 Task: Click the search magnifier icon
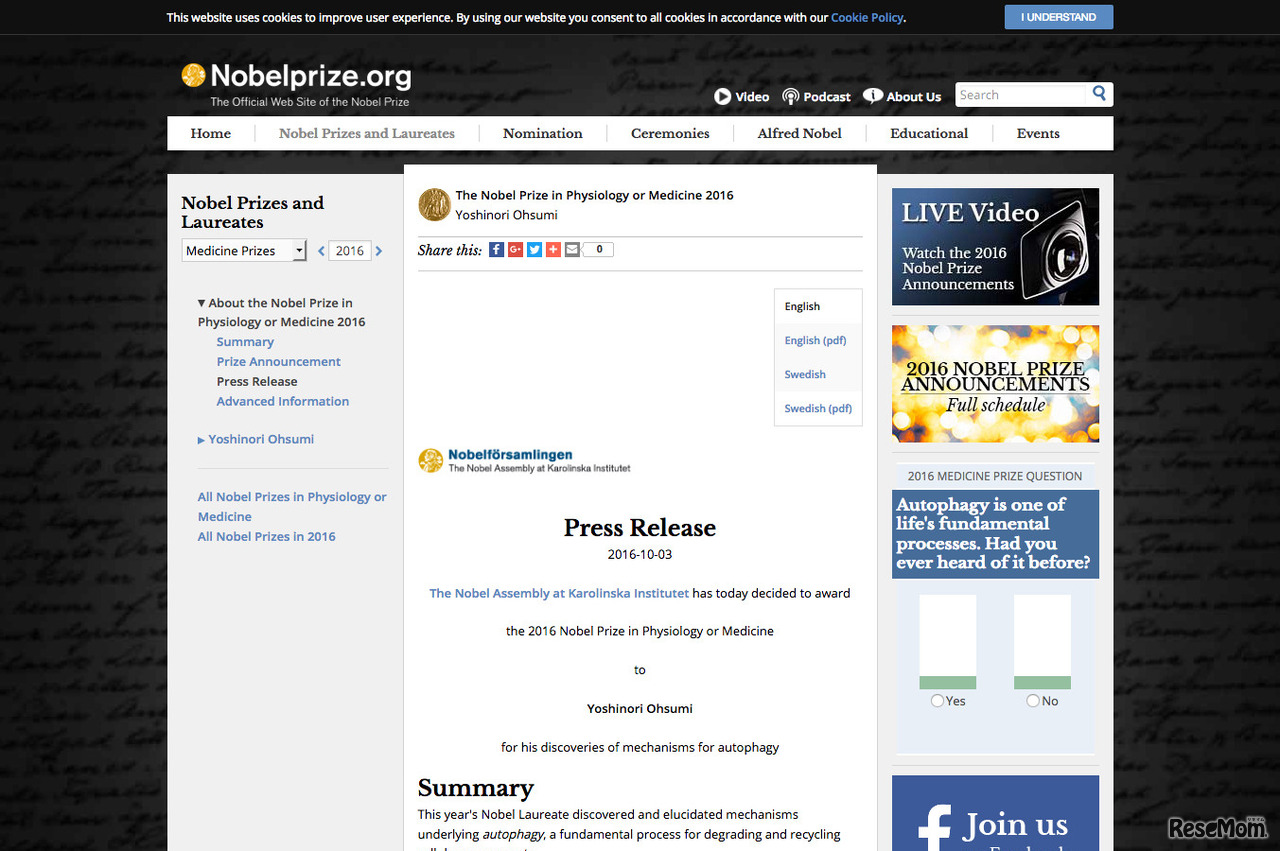point(1099,94)
